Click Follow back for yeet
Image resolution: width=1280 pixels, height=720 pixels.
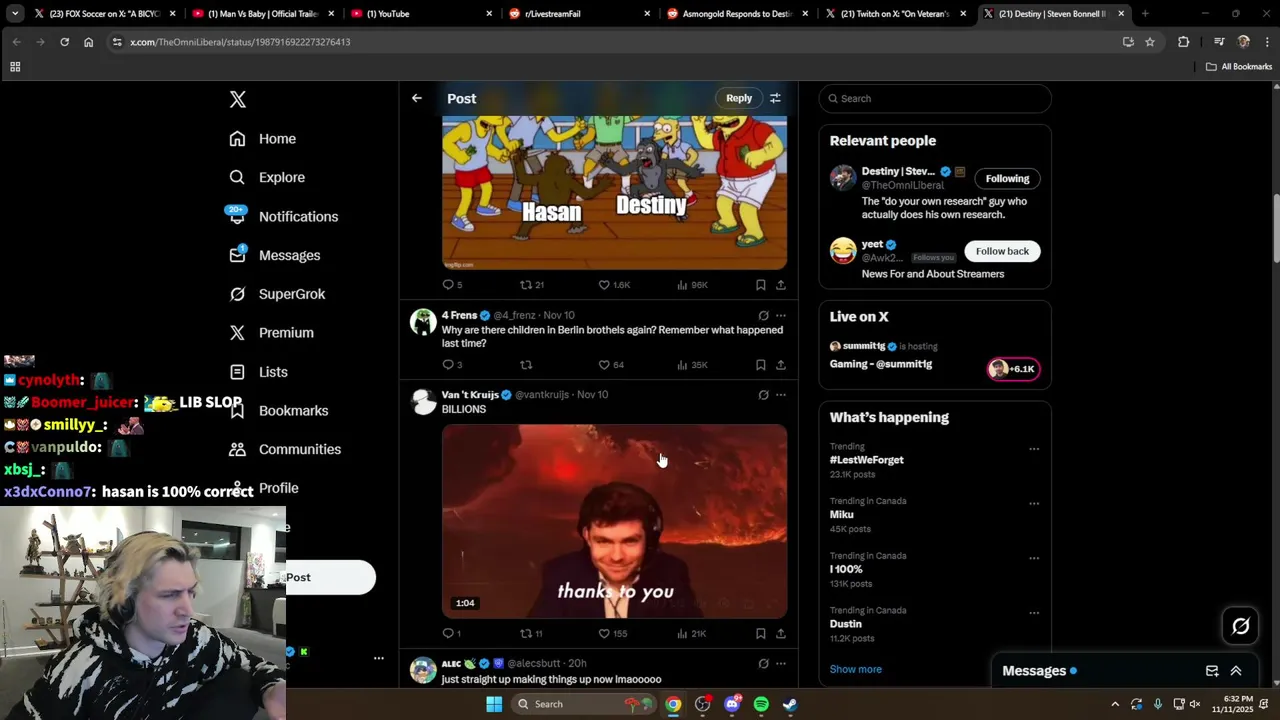(x=1002, y=251)
